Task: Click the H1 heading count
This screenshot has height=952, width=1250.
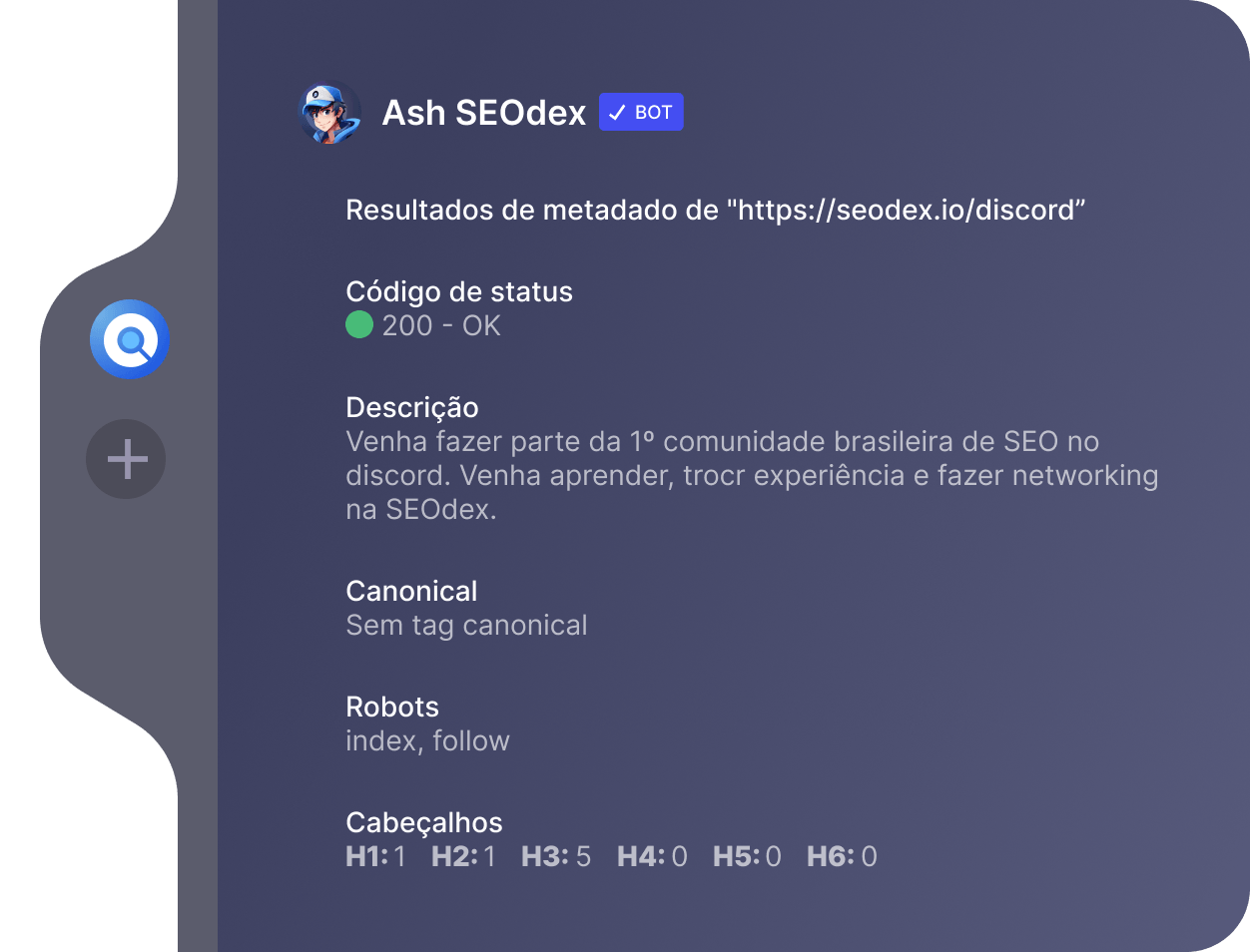Action: [376, 856]
